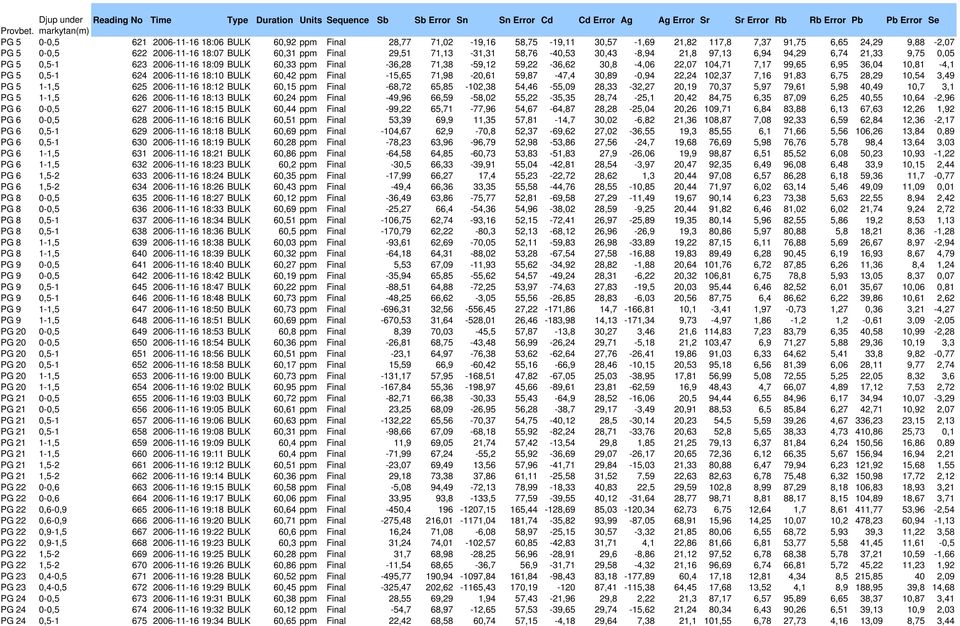Click Se value 14,68

(x=943, y=587)
